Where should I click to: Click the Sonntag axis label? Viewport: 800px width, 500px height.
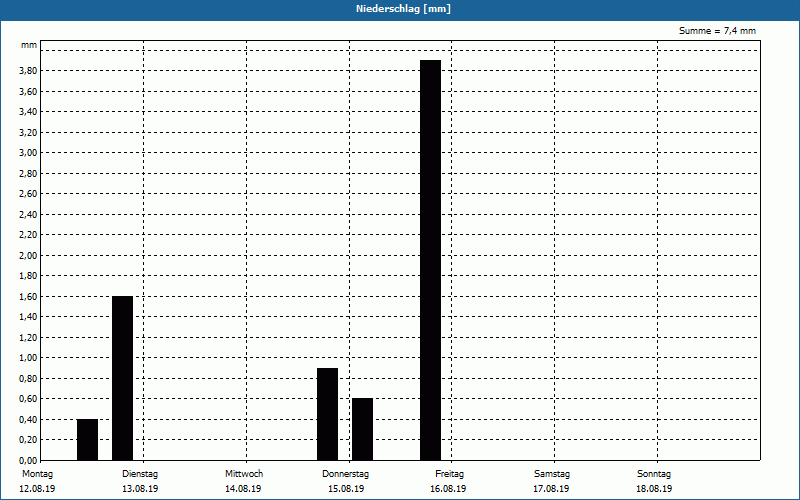click(x=654, y=474)
